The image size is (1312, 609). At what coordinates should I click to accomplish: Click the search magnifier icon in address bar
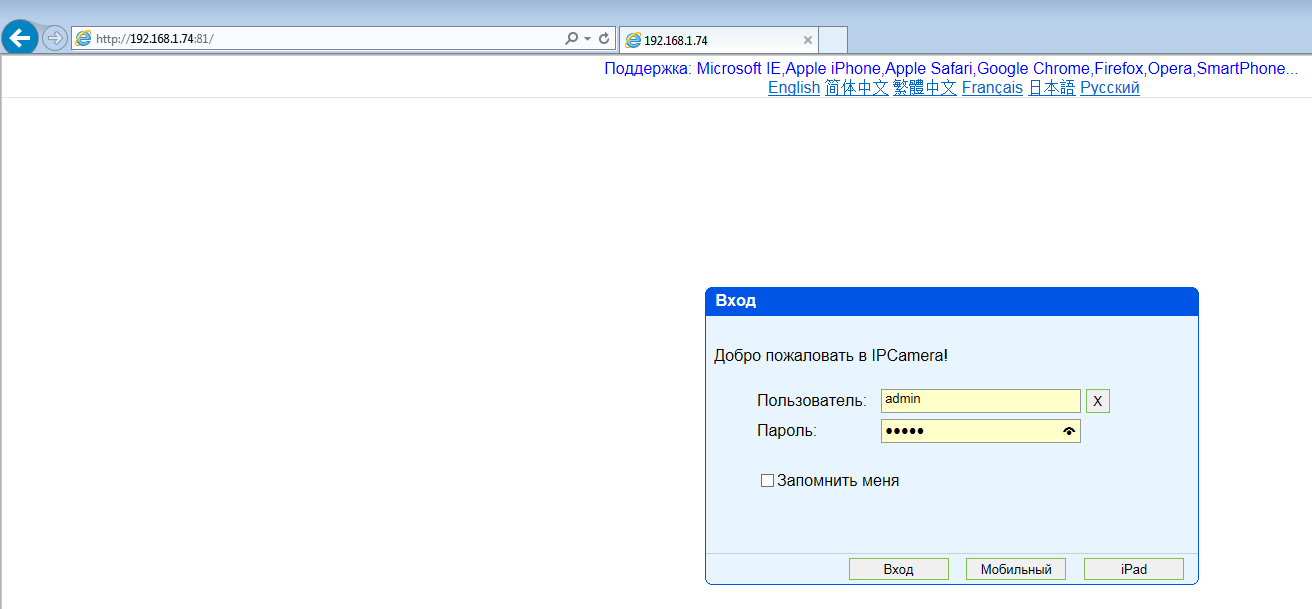(571, 39)
